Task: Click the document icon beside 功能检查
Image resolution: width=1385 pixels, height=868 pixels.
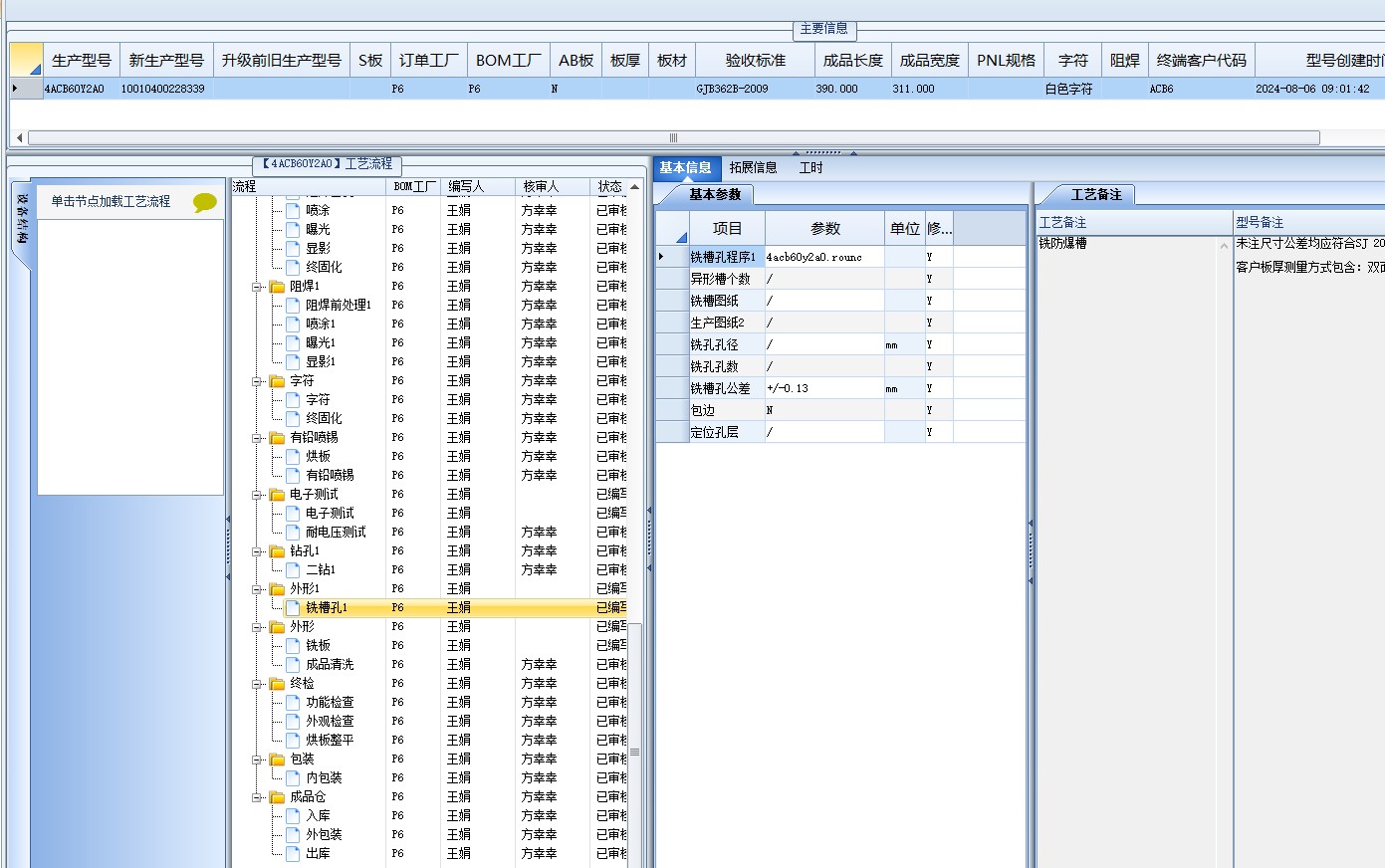Action: tap(293, 702)
